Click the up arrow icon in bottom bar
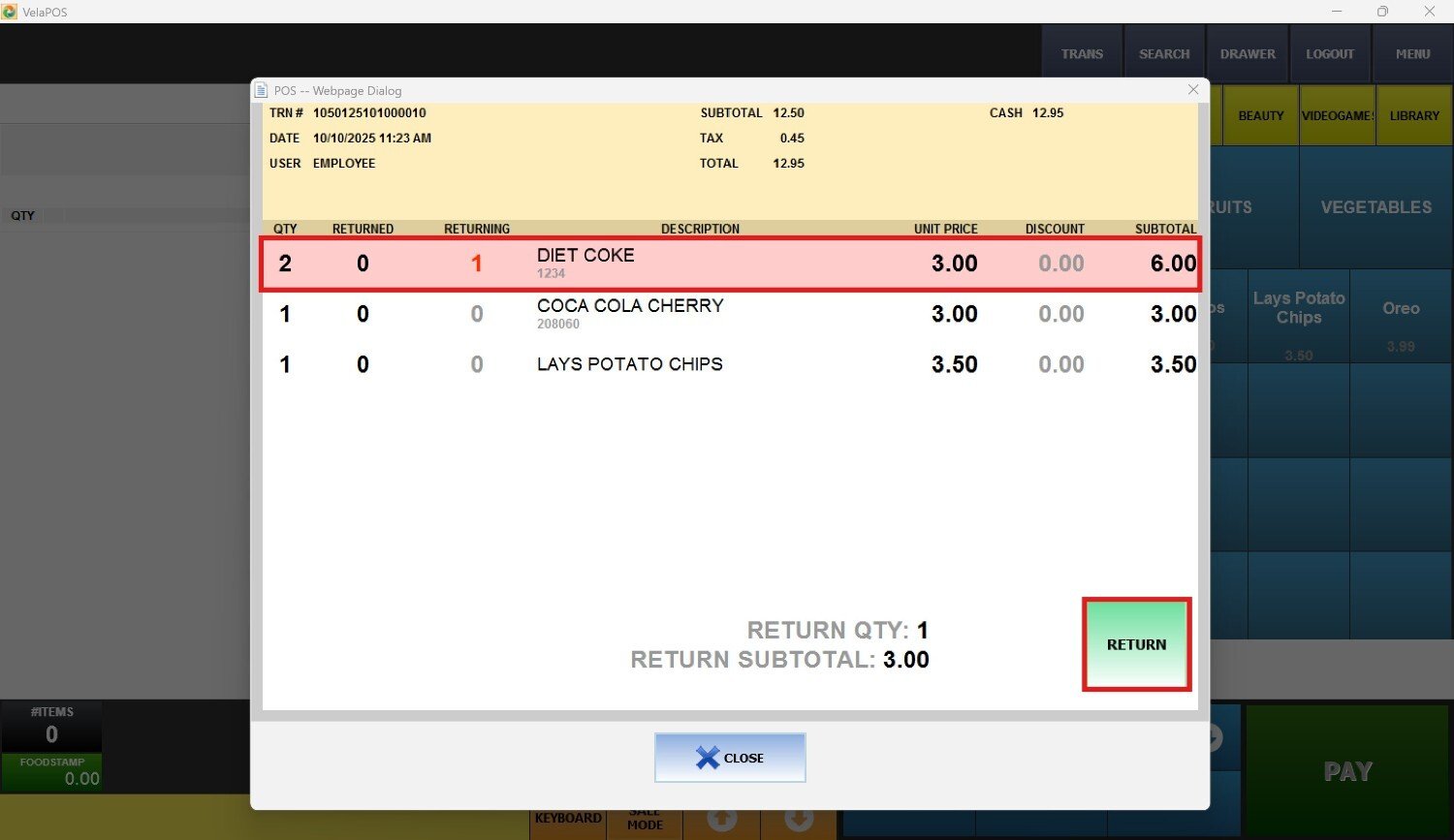 click(721, 820)
